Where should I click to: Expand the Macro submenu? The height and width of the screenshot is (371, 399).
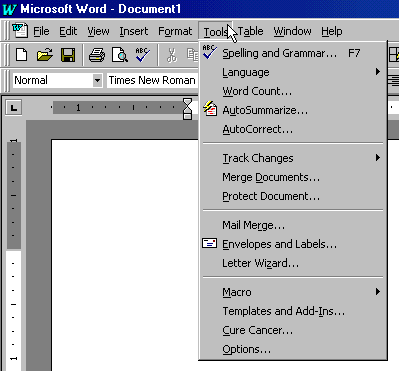pos(293,292)
